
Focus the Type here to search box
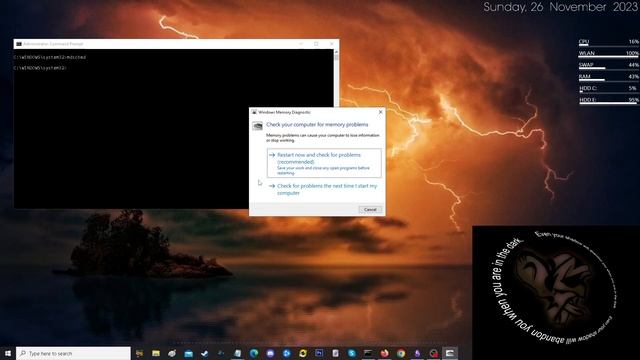coord(73,353)
